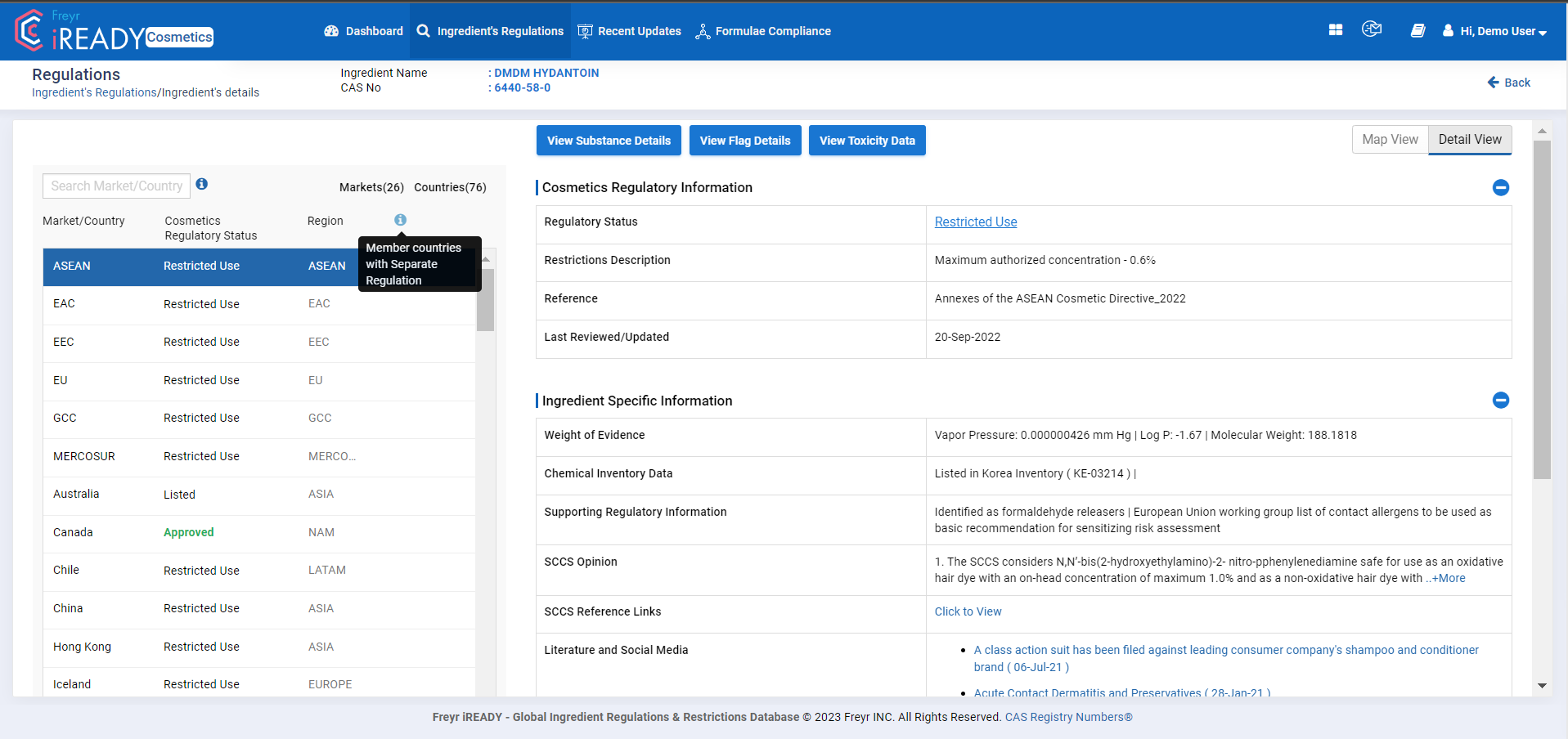Go to Formulae Compliance menu
Screen dimensions: 1568x739
pyautogui.click(x=762, y=31)
